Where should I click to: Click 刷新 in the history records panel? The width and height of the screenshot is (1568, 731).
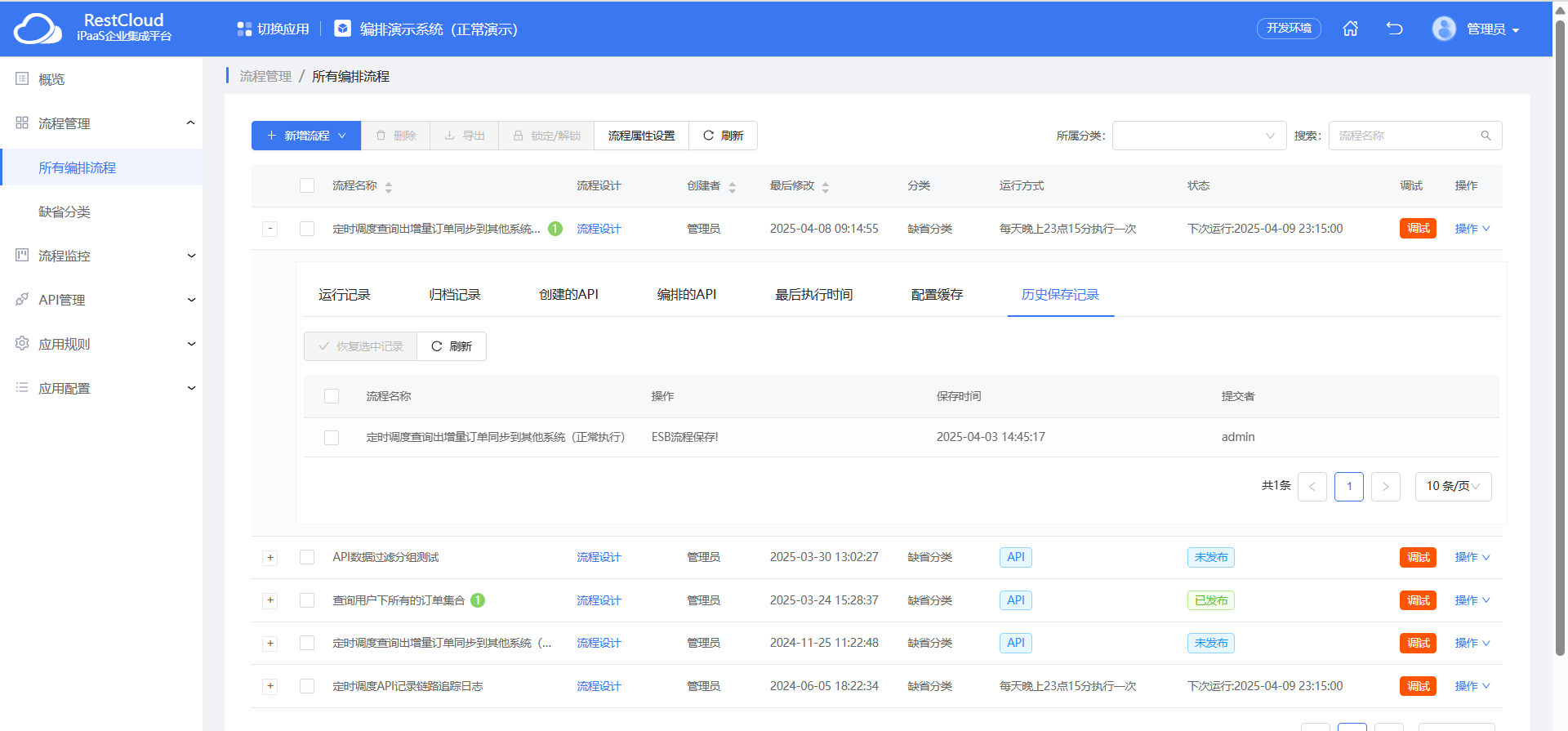coord(452,346)
